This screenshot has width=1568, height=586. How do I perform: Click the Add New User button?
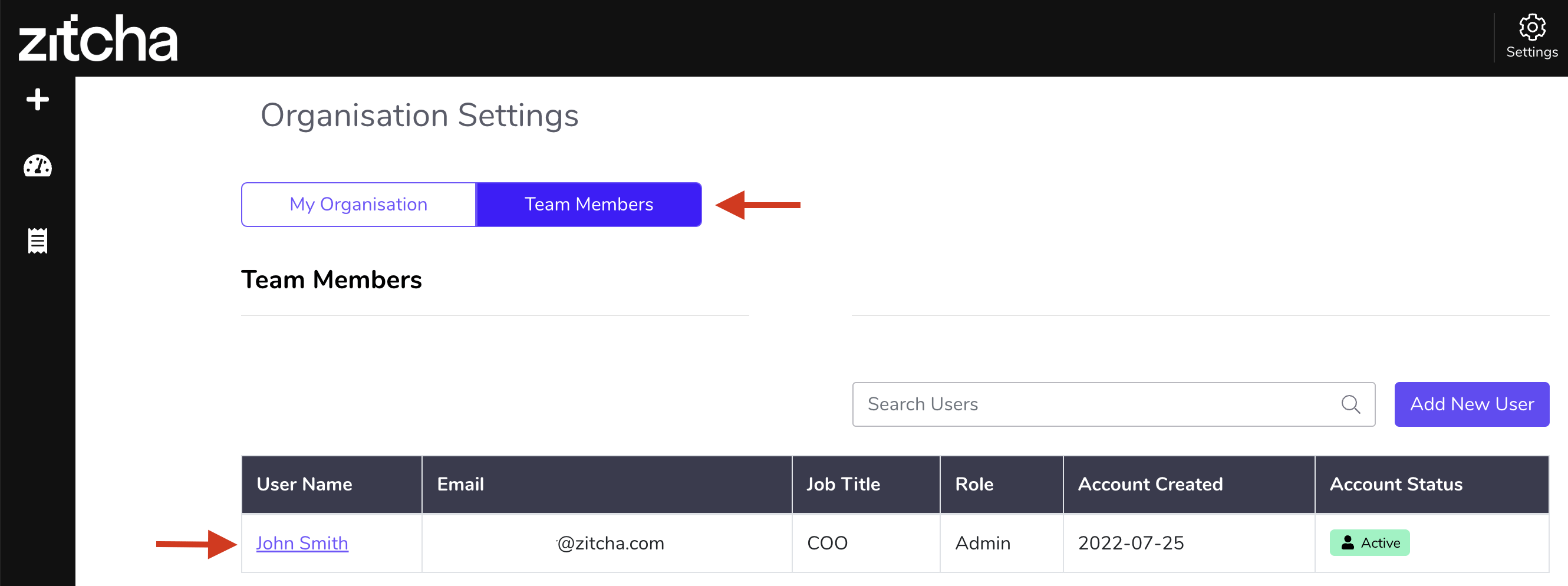[x=1471, y=404]
